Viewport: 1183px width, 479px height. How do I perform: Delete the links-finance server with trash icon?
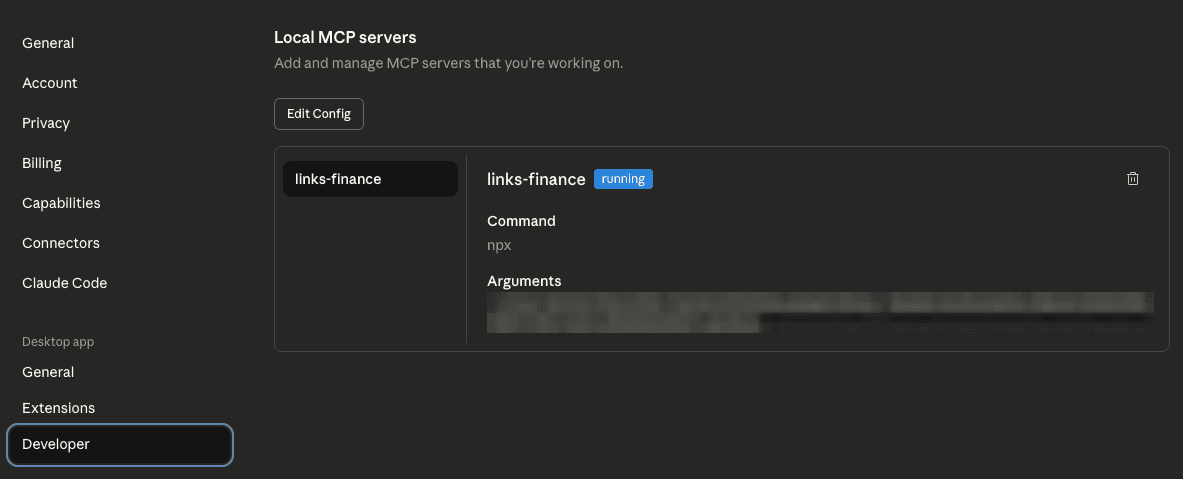coord(1132,179)
